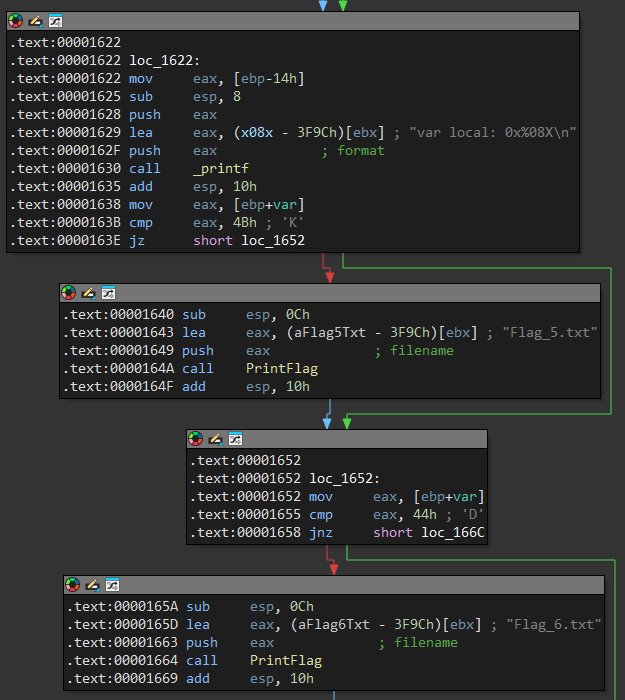Click third header icon on Flag_6.txt node
Image resolution: width=625 pixels, height=700 pixels.
112,585
